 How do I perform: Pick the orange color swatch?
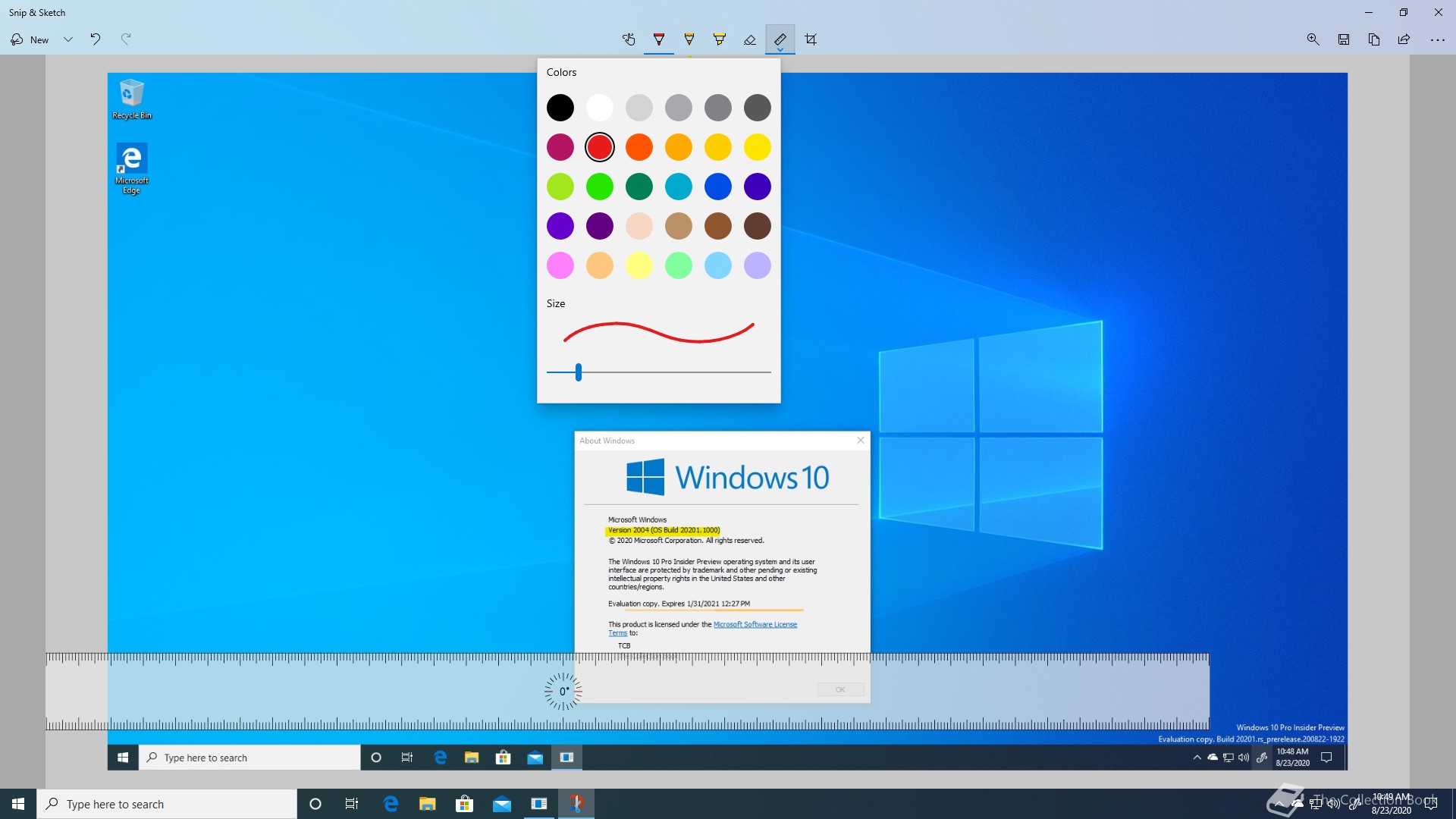pyautogui.click(x=639, y=147)
